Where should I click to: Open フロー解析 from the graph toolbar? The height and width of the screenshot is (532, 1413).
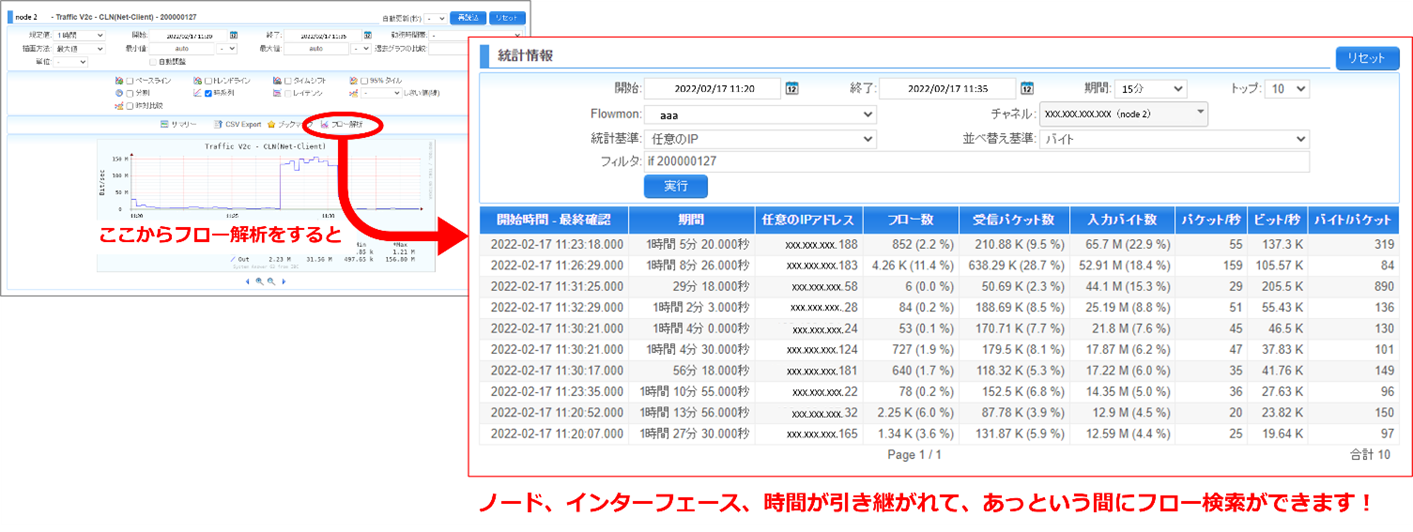click(x=341, y=124)
